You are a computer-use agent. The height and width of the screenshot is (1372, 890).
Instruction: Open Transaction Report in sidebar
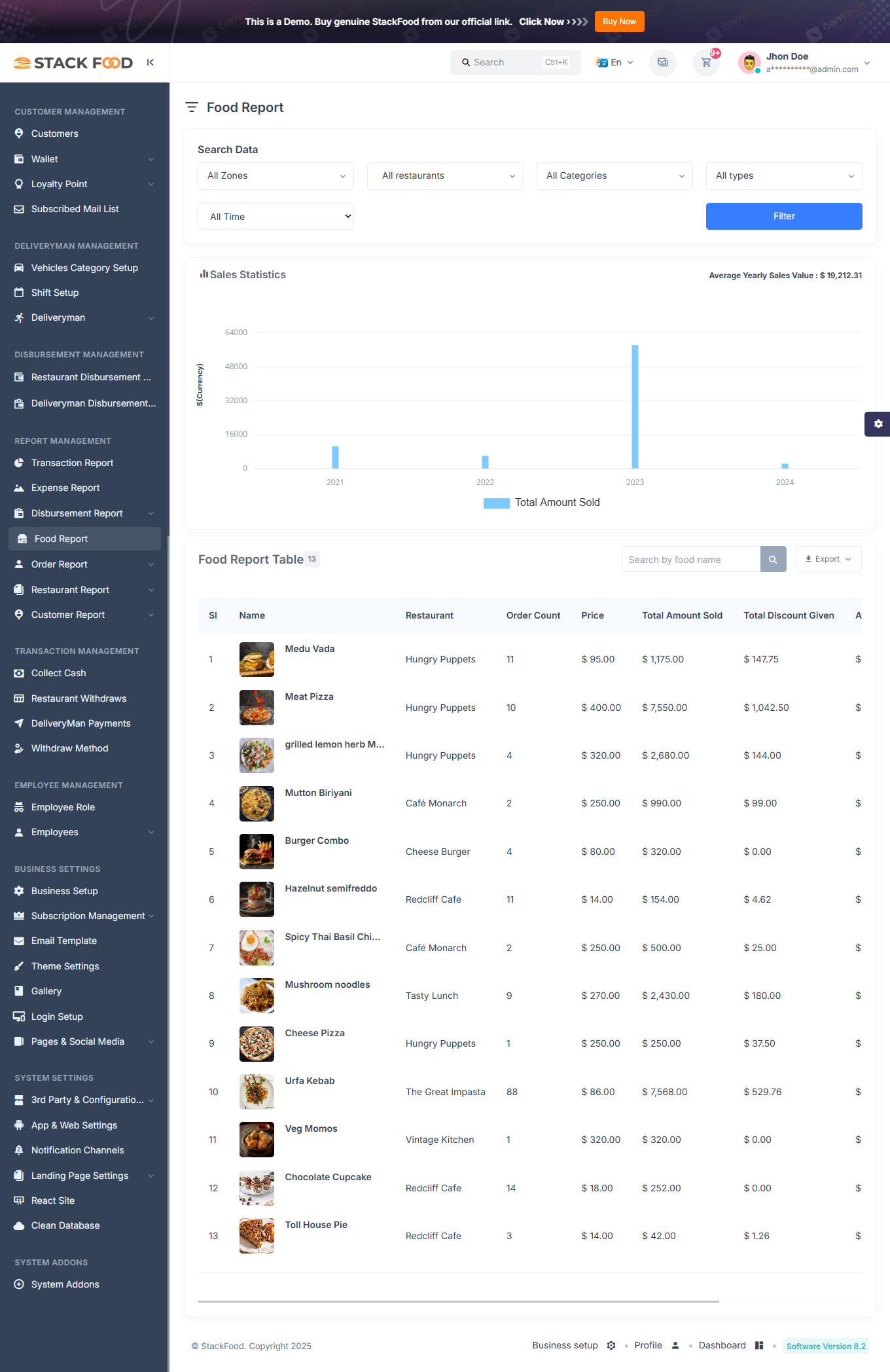72,463
